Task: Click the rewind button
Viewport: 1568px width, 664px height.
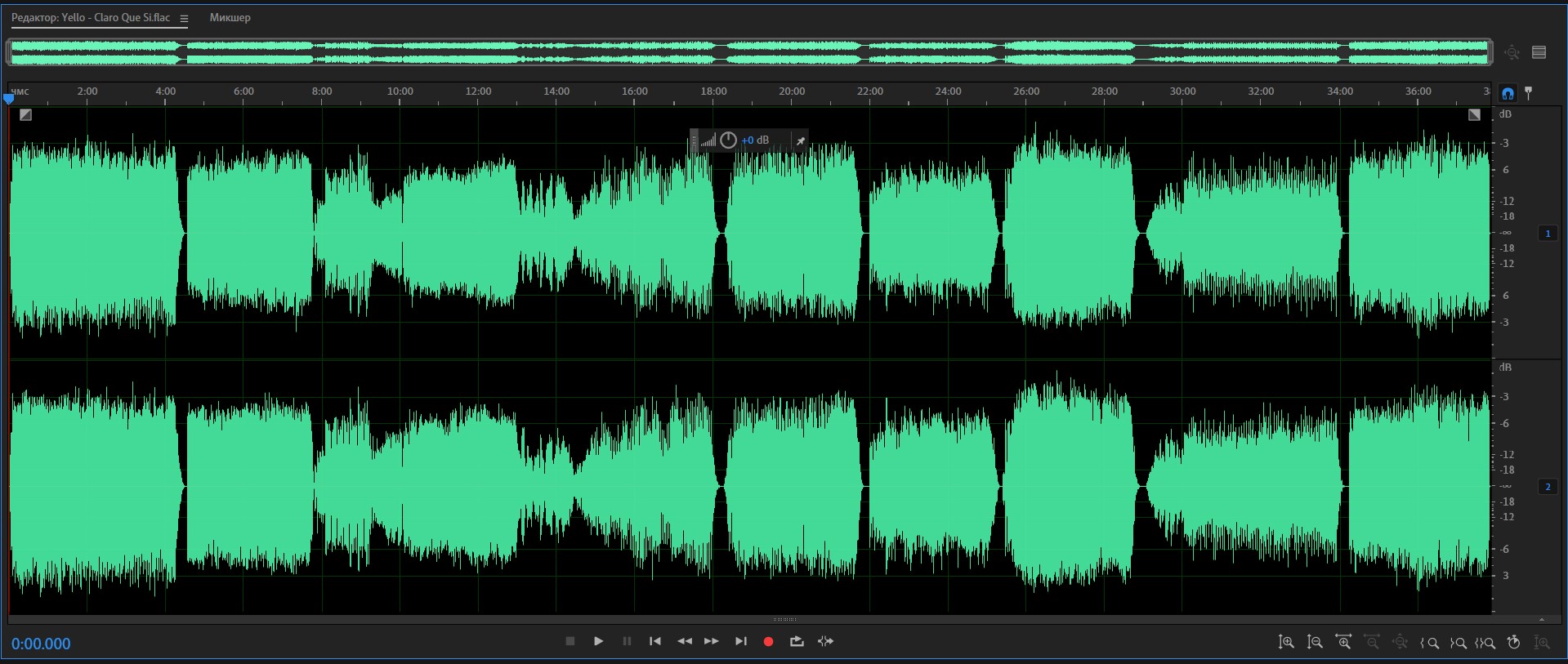Action: pos(685,642)
